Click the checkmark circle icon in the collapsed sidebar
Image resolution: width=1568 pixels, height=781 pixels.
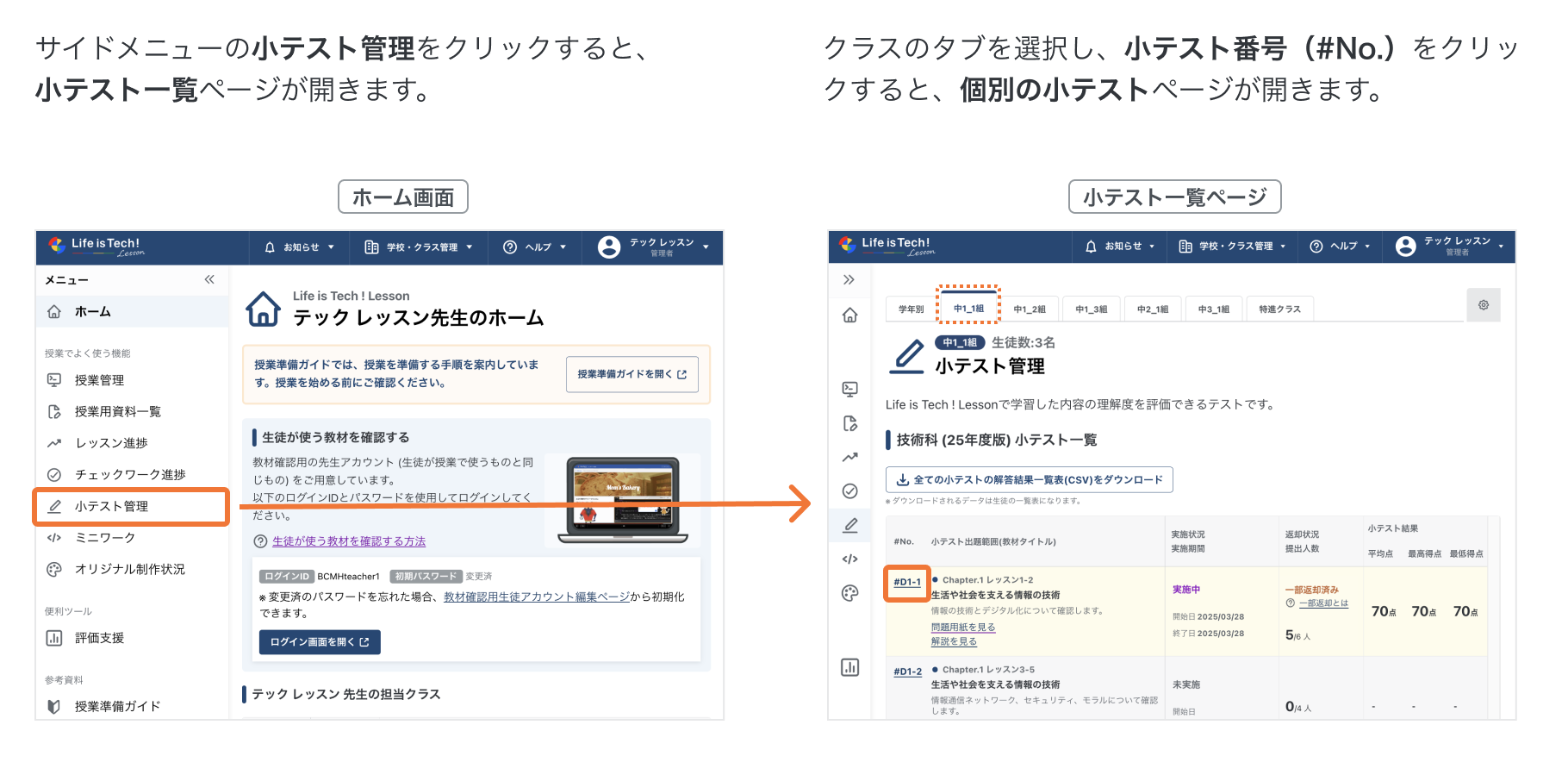[850, 491]
